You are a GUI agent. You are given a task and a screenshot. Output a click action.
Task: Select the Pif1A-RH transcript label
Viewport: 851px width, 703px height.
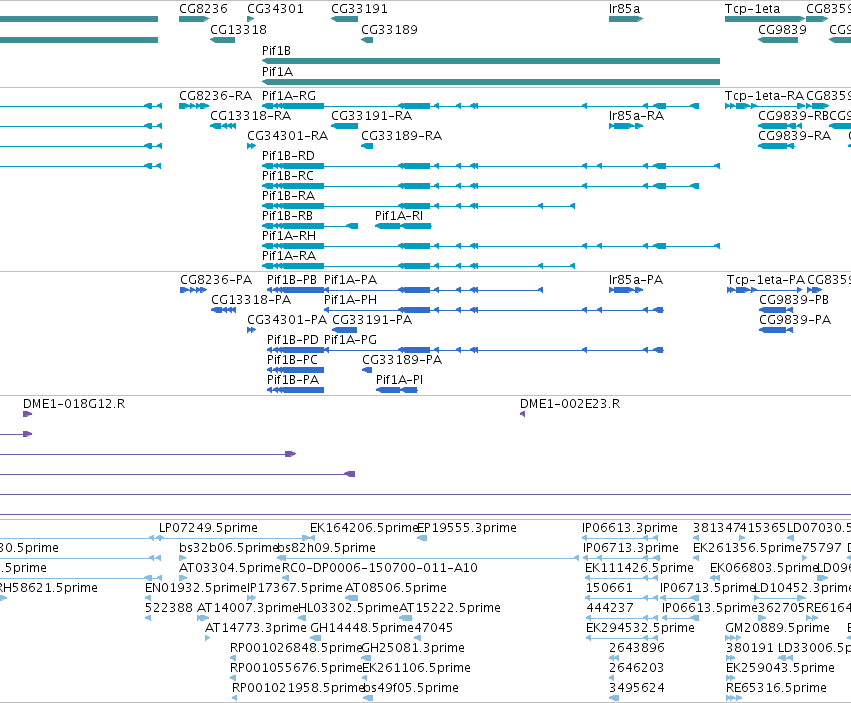coord(289,236)
